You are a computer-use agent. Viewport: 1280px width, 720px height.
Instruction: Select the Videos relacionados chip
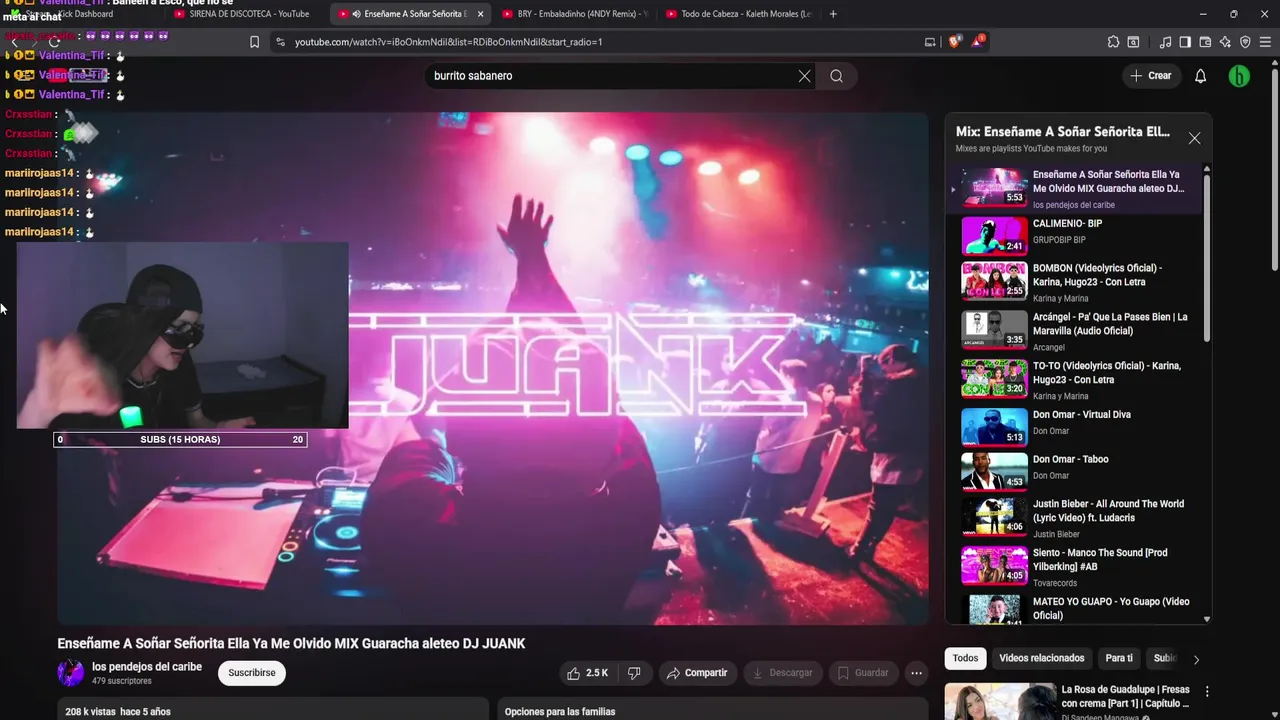pyautogui.click(x=1041, y=658)
